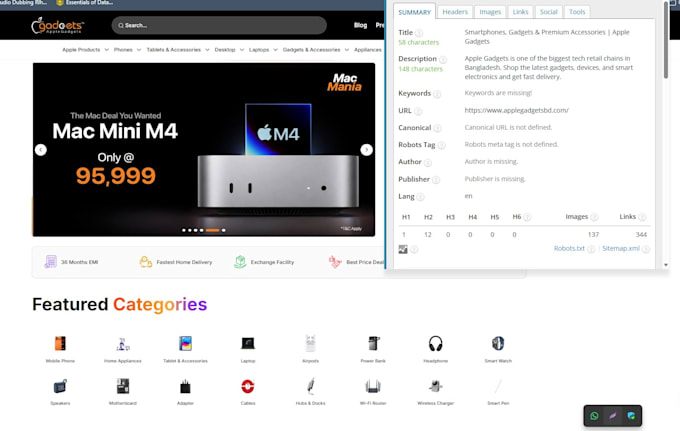Open the Sitemap.xml link
Image resolution: width=680 pixels, height=431 pixels.
click(x=621, y=248)
